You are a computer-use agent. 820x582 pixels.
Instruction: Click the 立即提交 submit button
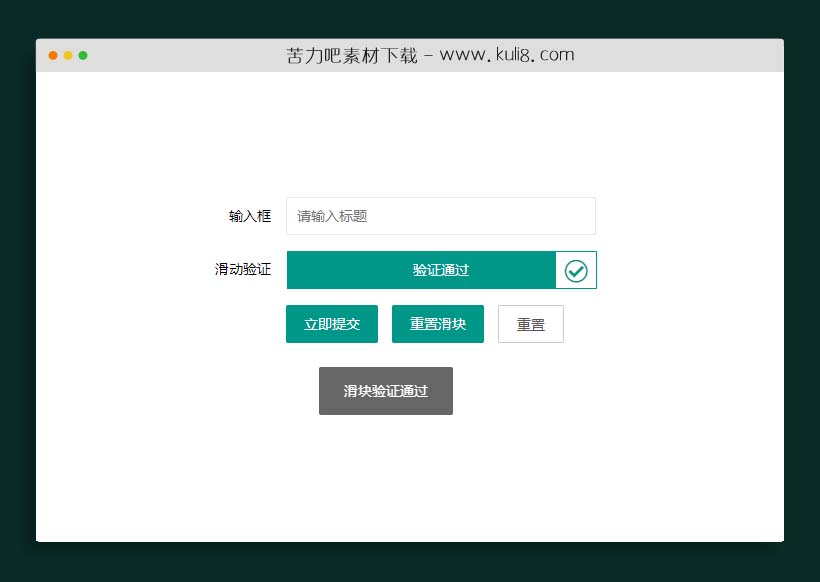pyautogui.click(x=331, y=323)
